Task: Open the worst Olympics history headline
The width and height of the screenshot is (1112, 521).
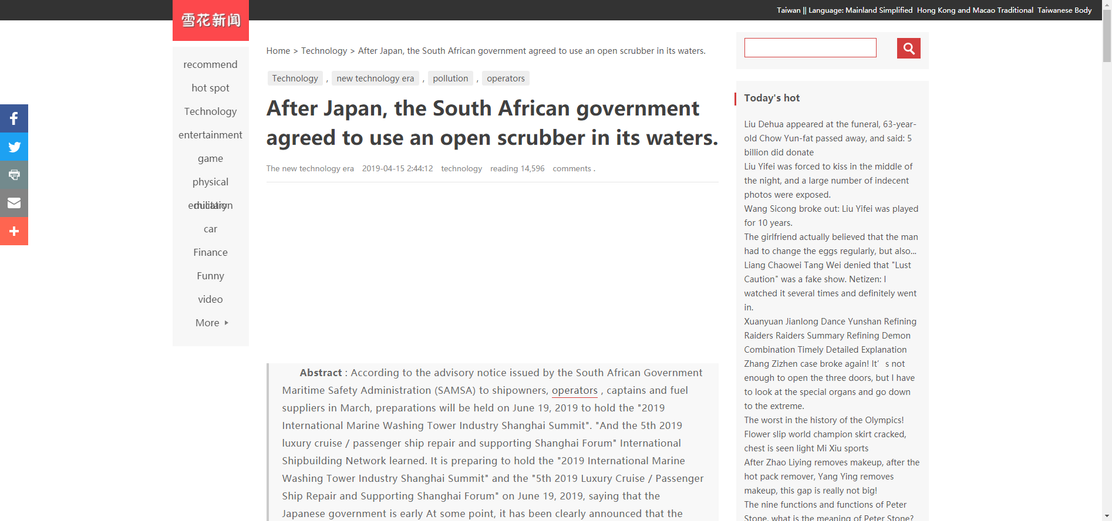Action: 825,434
